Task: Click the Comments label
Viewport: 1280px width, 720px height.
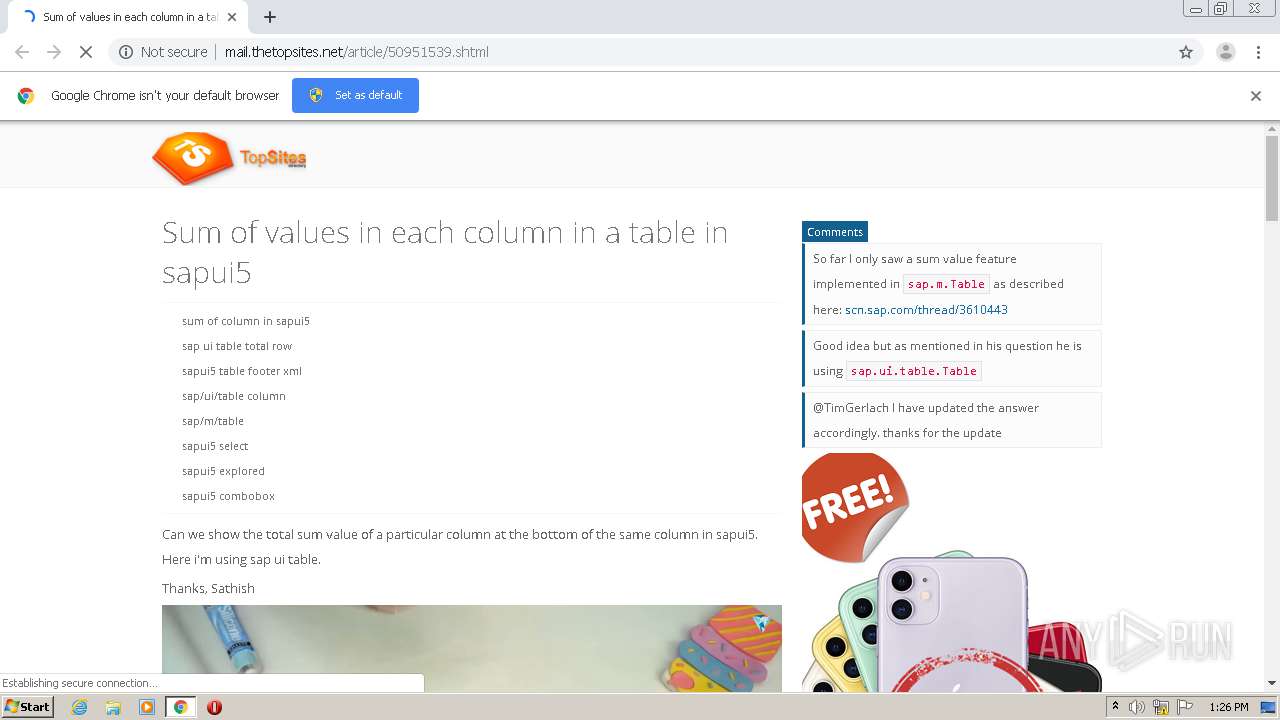Action: click(835, 232)
